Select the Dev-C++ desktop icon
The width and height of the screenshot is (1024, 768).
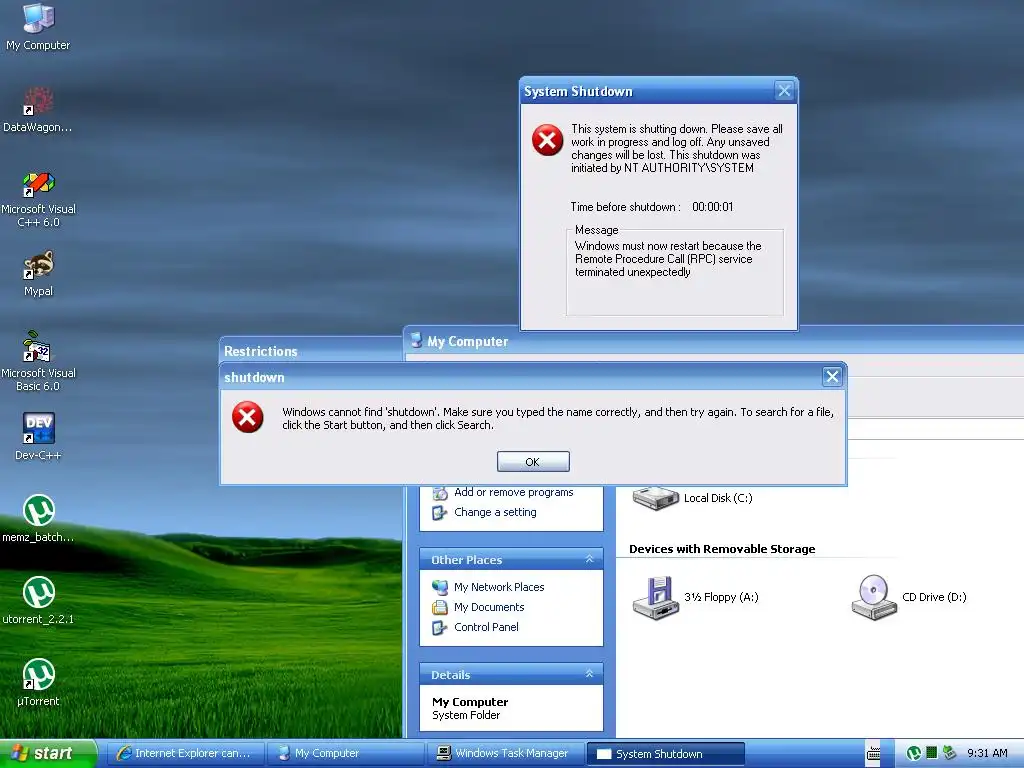coord(38,436)
